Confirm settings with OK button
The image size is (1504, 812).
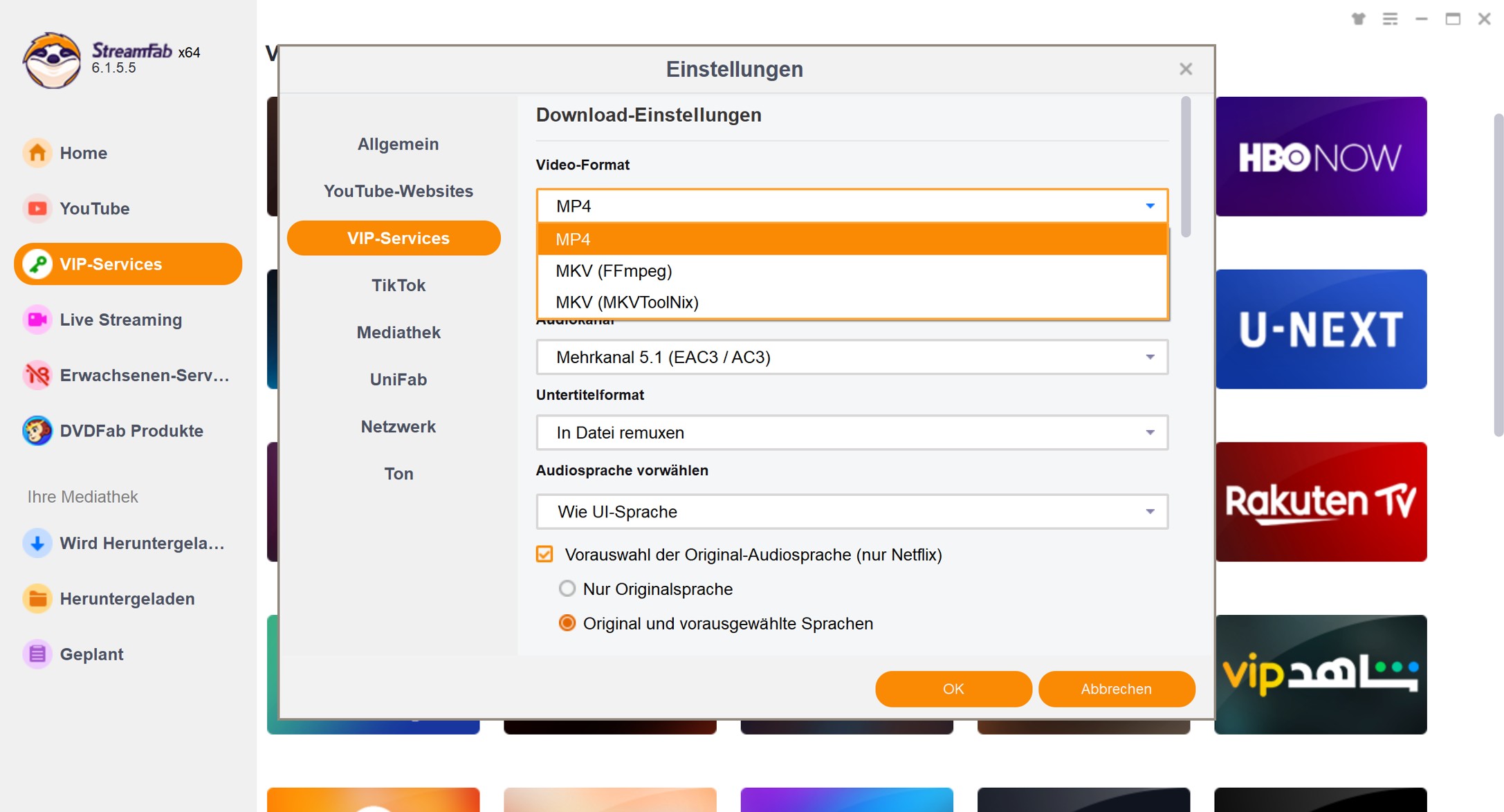coord(953,689)
